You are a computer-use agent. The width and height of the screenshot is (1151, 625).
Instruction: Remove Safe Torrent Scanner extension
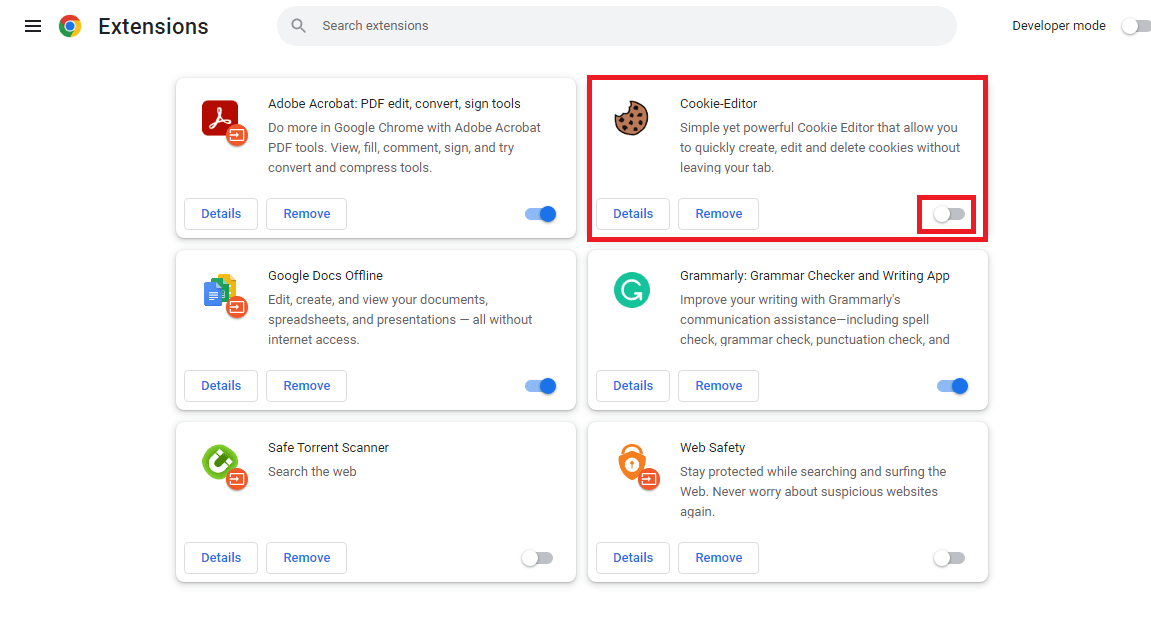coord(306,557)
